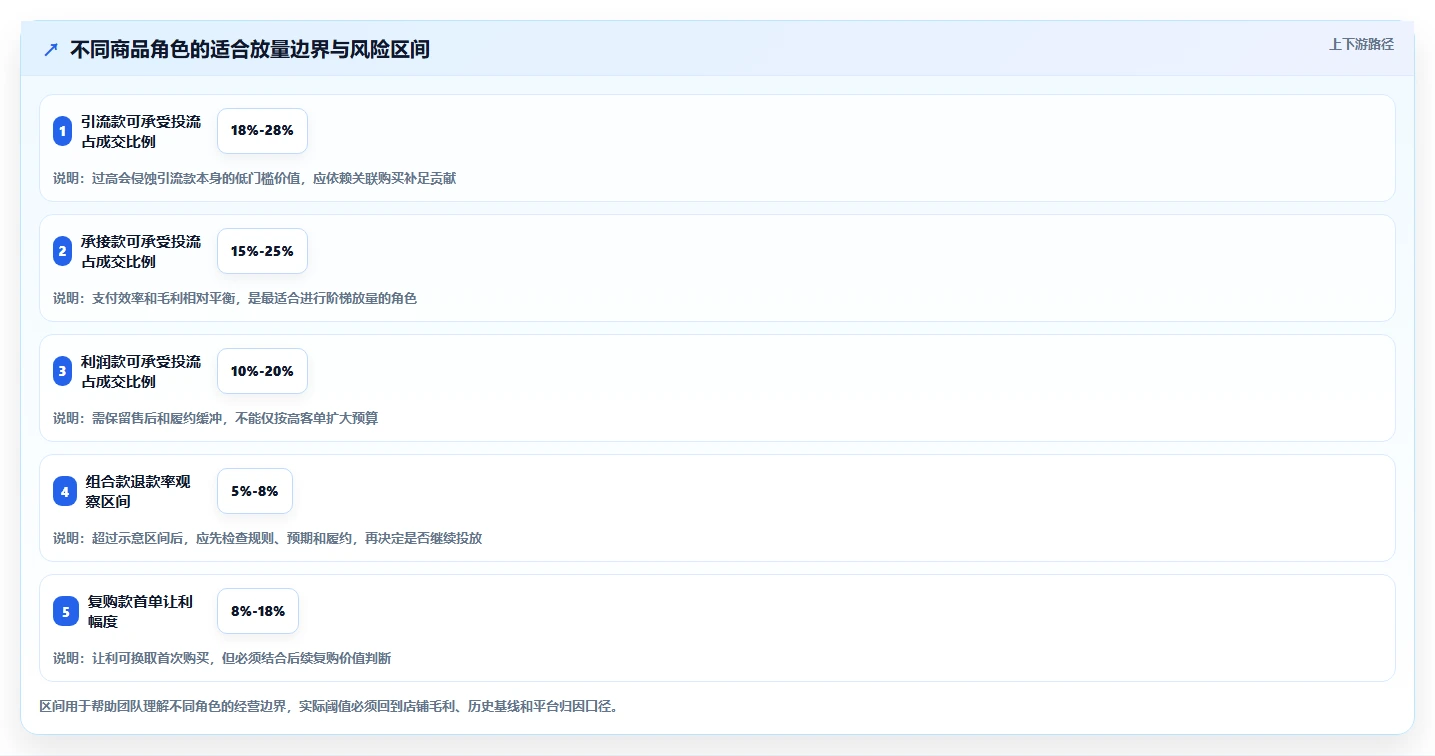The width and height of the screenshot is (1435, 756).
Task: Click number badge 1 for 引流款
Action: pos(63,131)
